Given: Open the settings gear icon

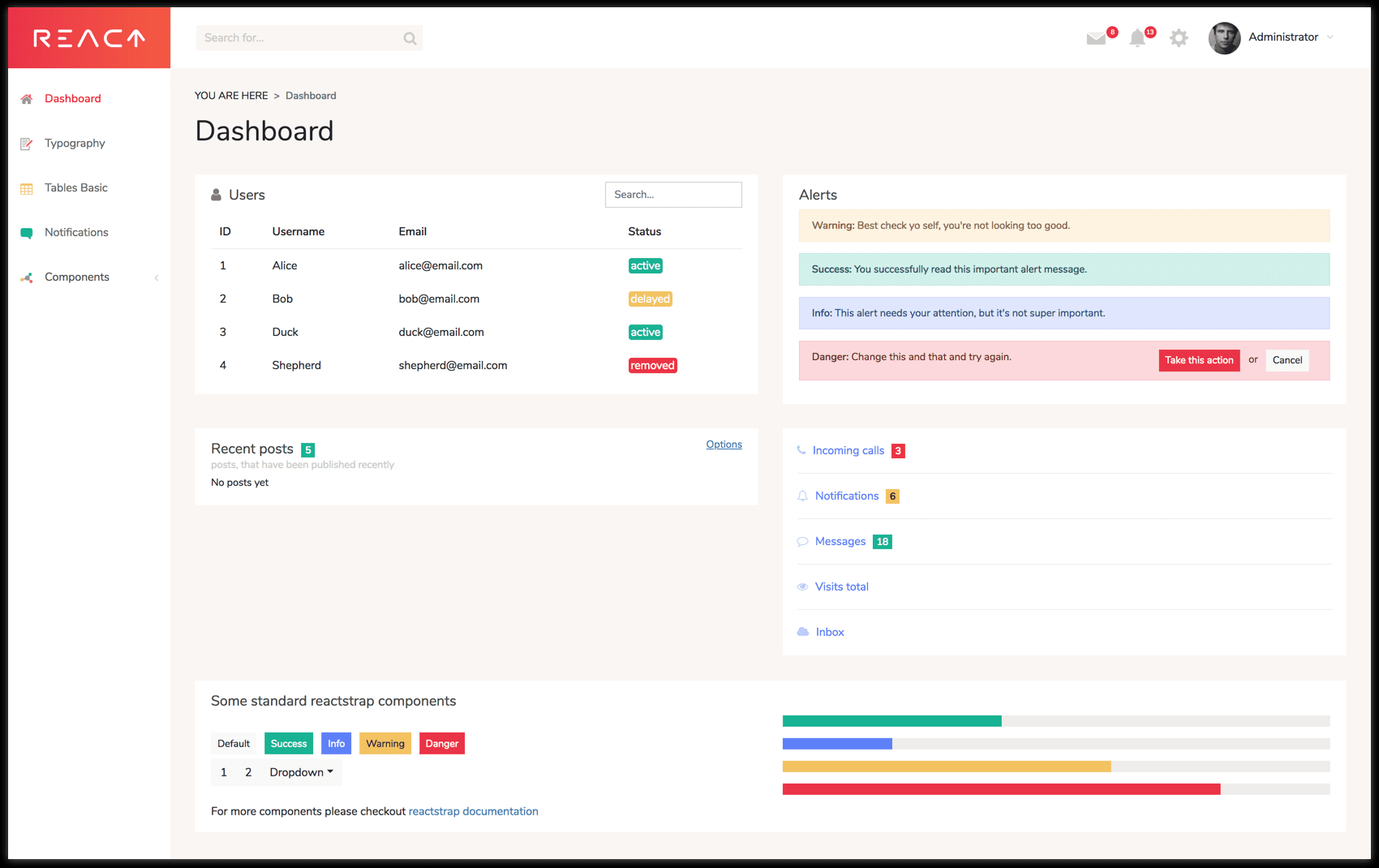Looking at the screenshot, I should coord(1179,38).
